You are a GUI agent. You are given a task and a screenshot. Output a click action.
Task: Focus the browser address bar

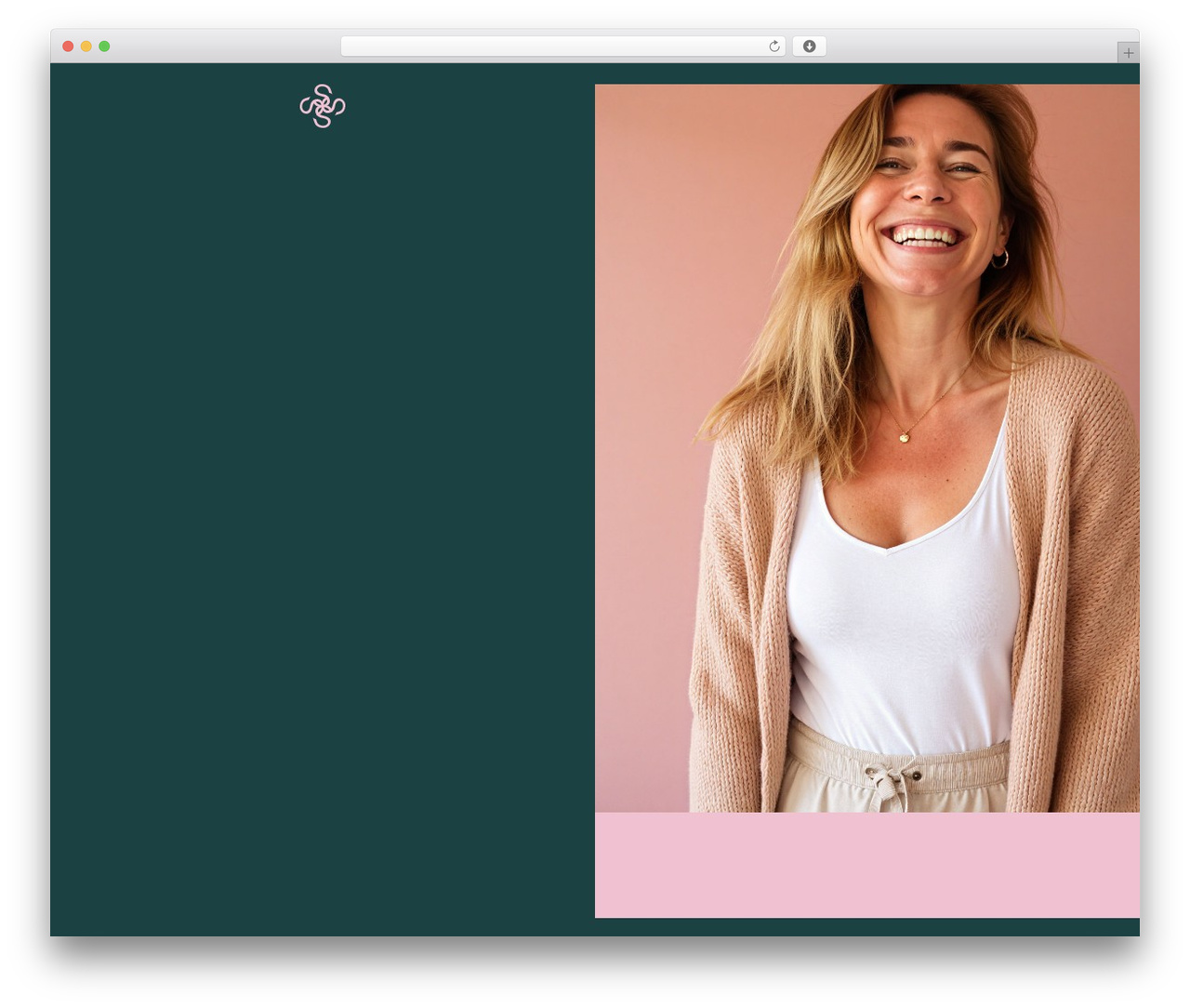(x=562, y=46)
